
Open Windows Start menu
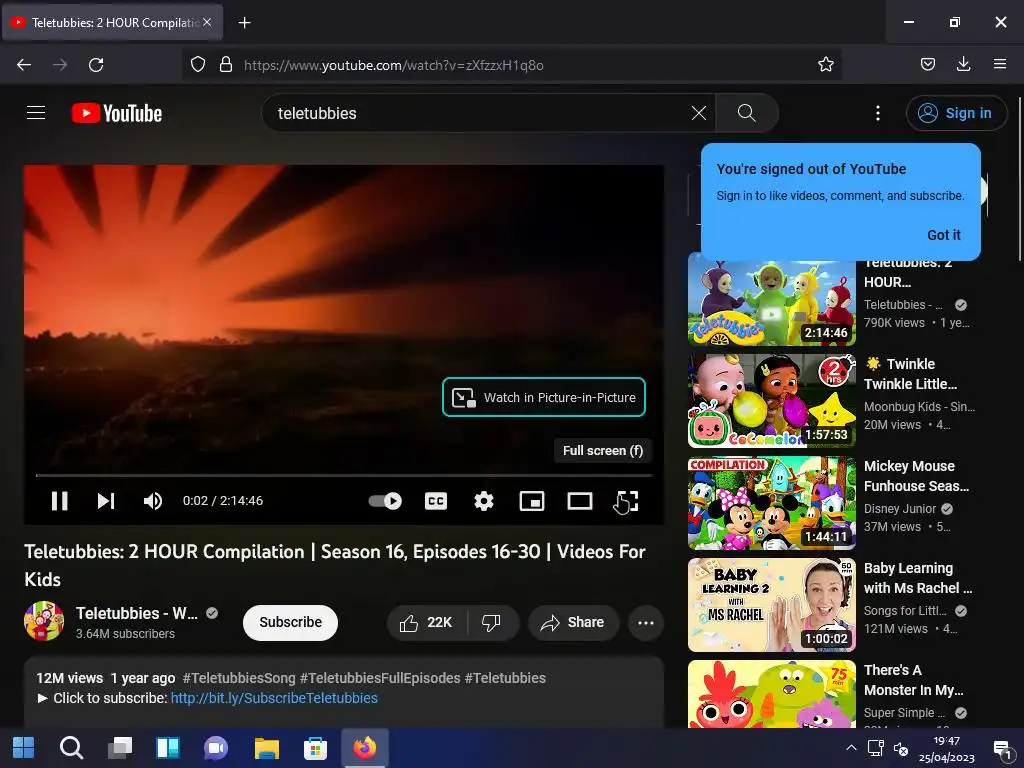(x=24, y=748)
